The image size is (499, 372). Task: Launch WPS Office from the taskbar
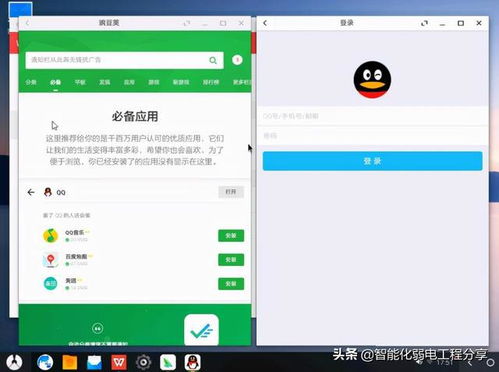click(x=119, y=362)
